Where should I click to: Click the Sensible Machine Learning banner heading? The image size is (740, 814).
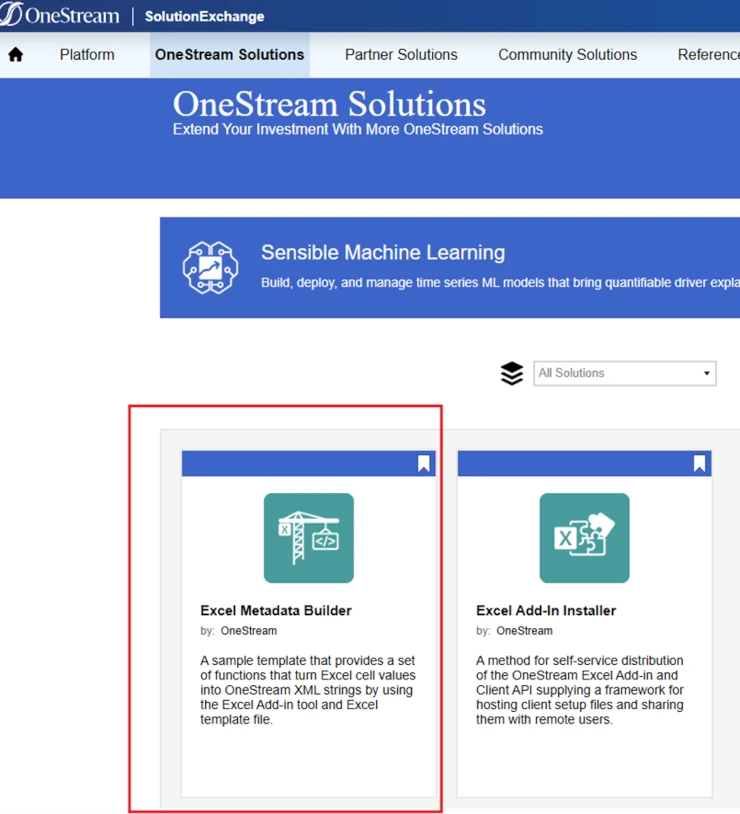click(383, 253)
